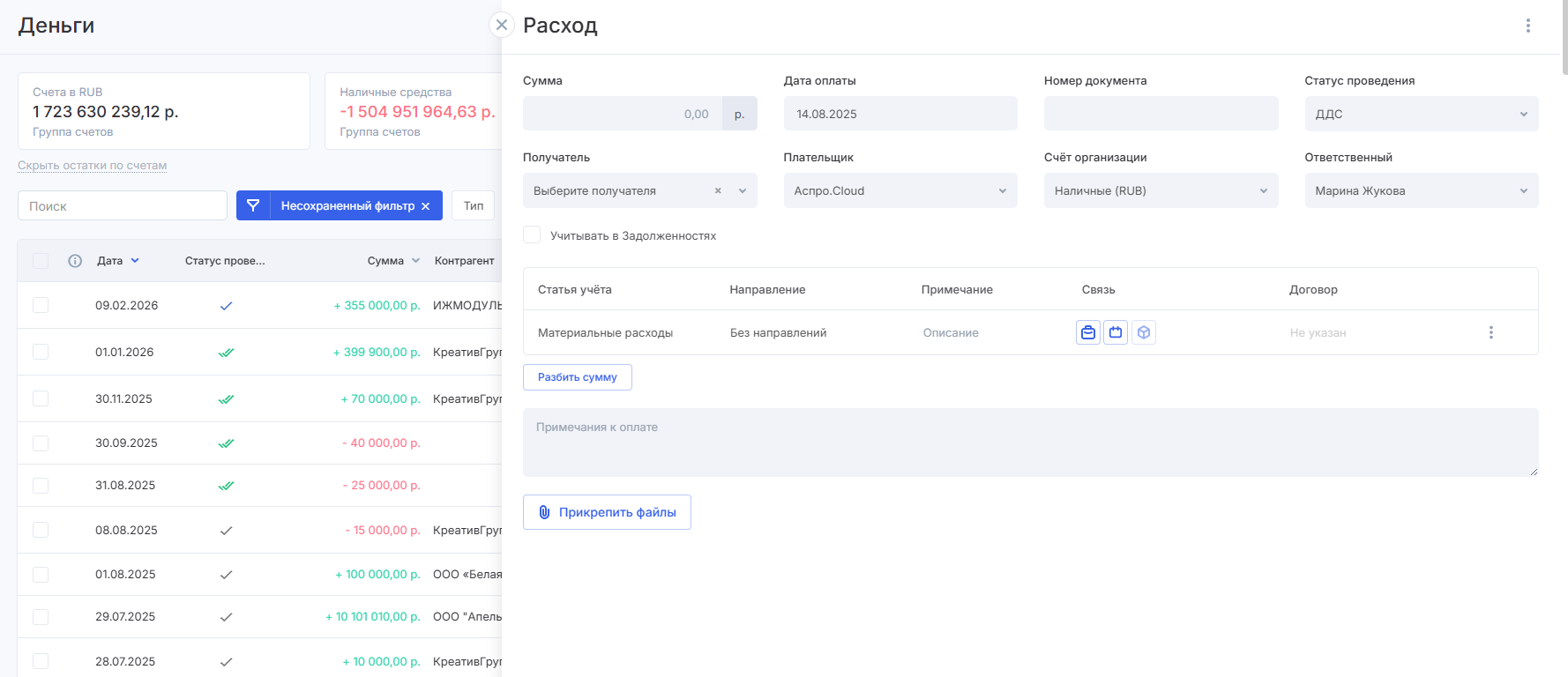1568x677 pixels.
Task: Click the double checkmark for 31.08.2025 row
Action: pos(226,486)
